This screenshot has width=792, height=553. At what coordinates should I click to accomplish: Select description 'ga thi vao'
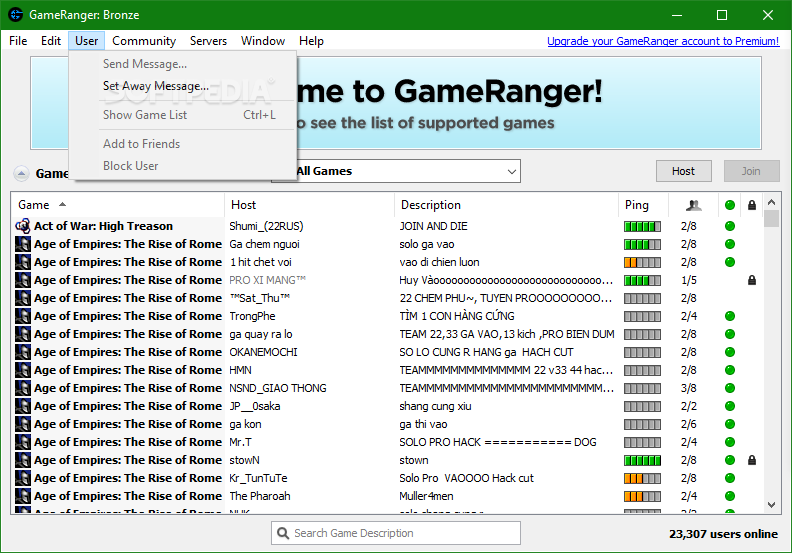coord(423,424)
